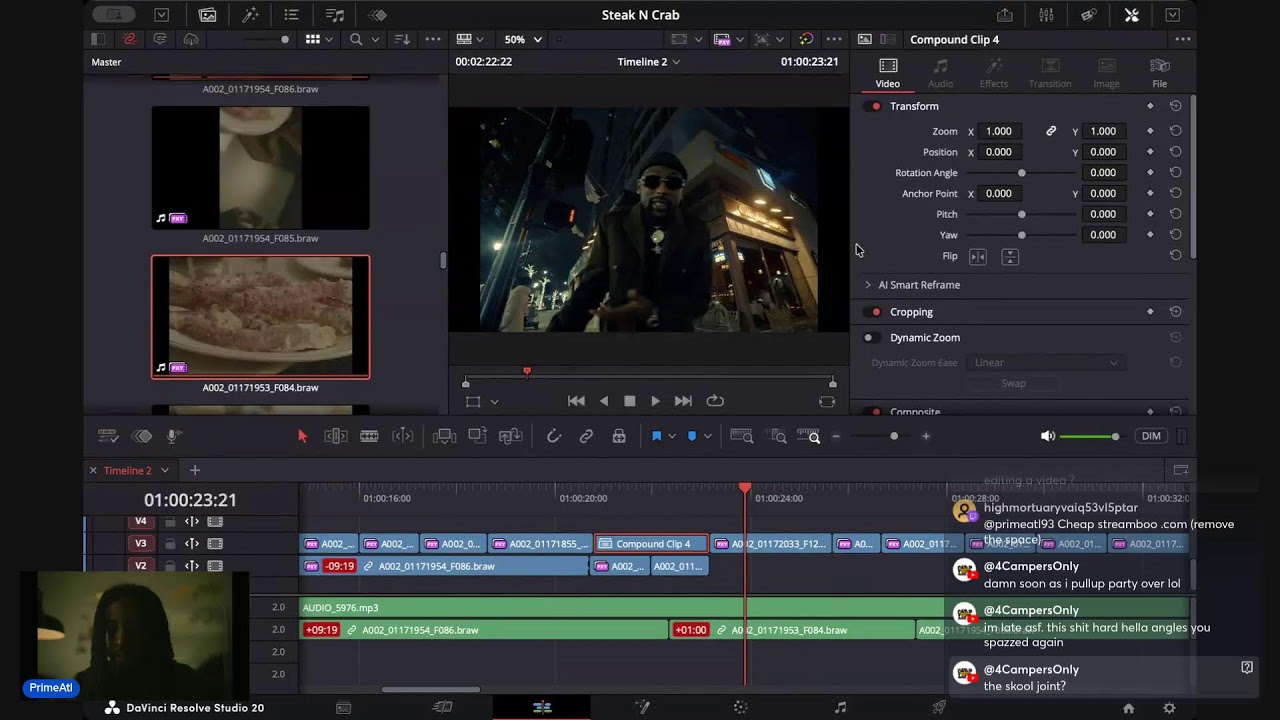The height and width of the screenshot is (720, 1280).
Task: Click the Swap button under Dynamic Zoom
Action: (1014, 383)
